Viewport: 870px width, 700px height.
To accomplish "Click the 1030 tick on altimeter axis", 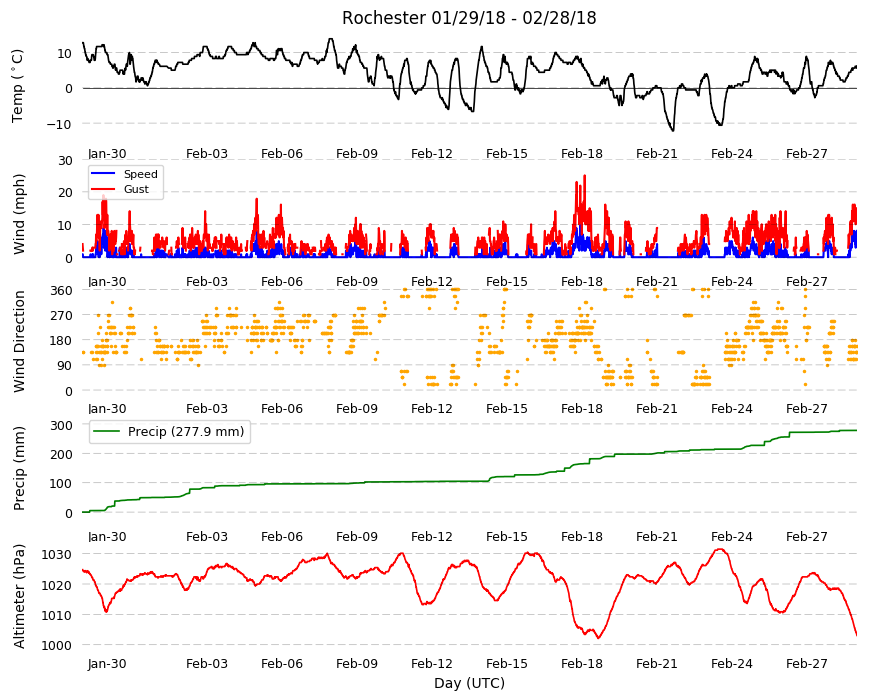I will (x=58, y=555).
